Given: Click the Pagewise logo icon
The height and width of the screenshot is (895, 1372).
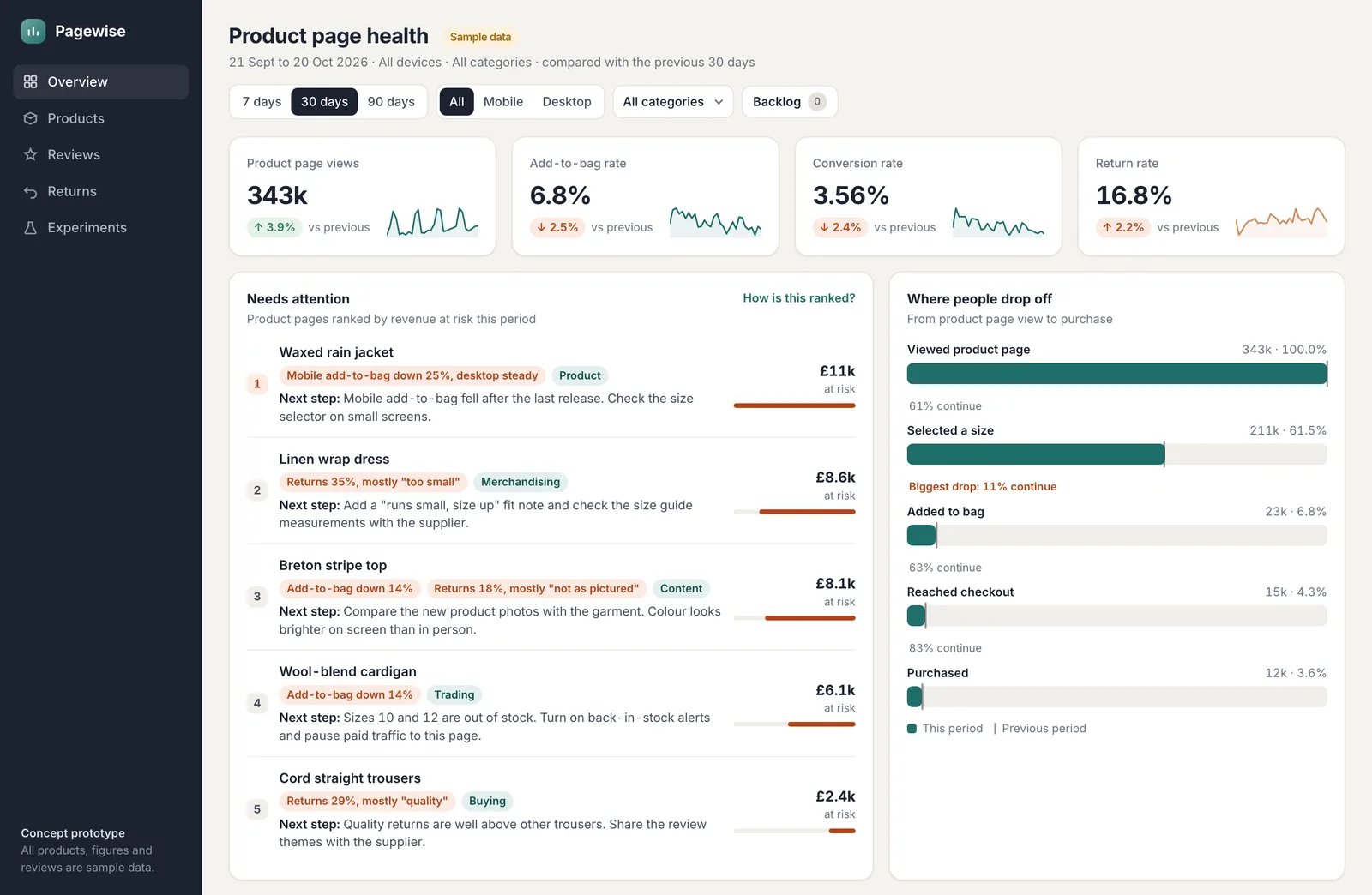Looking at the screenshot, I should tap(33, 32).
